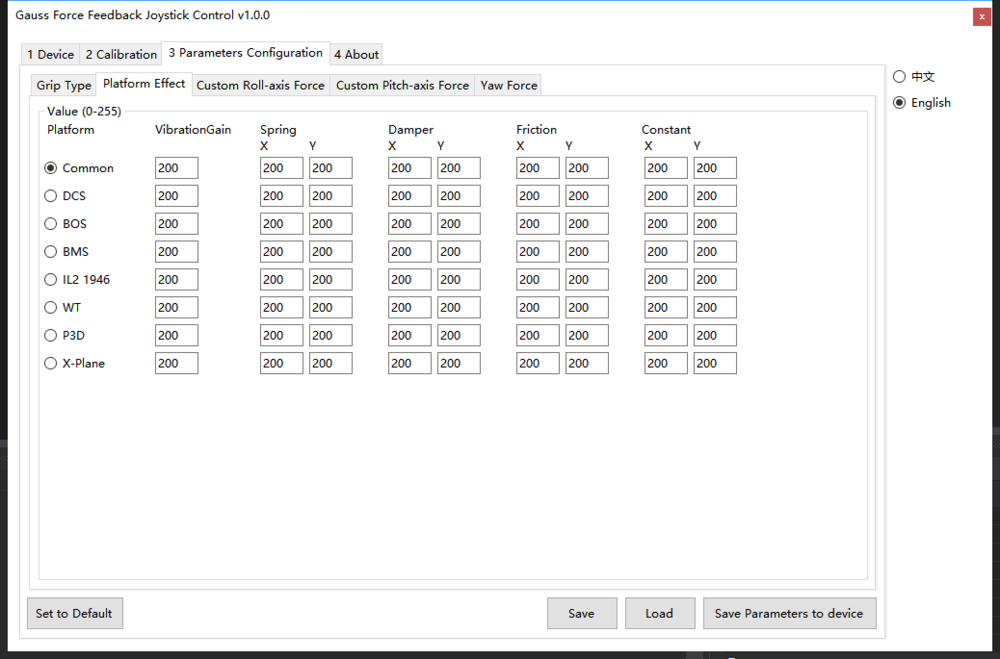
Task: Edit the Common Spring Y field
Action: [330, 168]
